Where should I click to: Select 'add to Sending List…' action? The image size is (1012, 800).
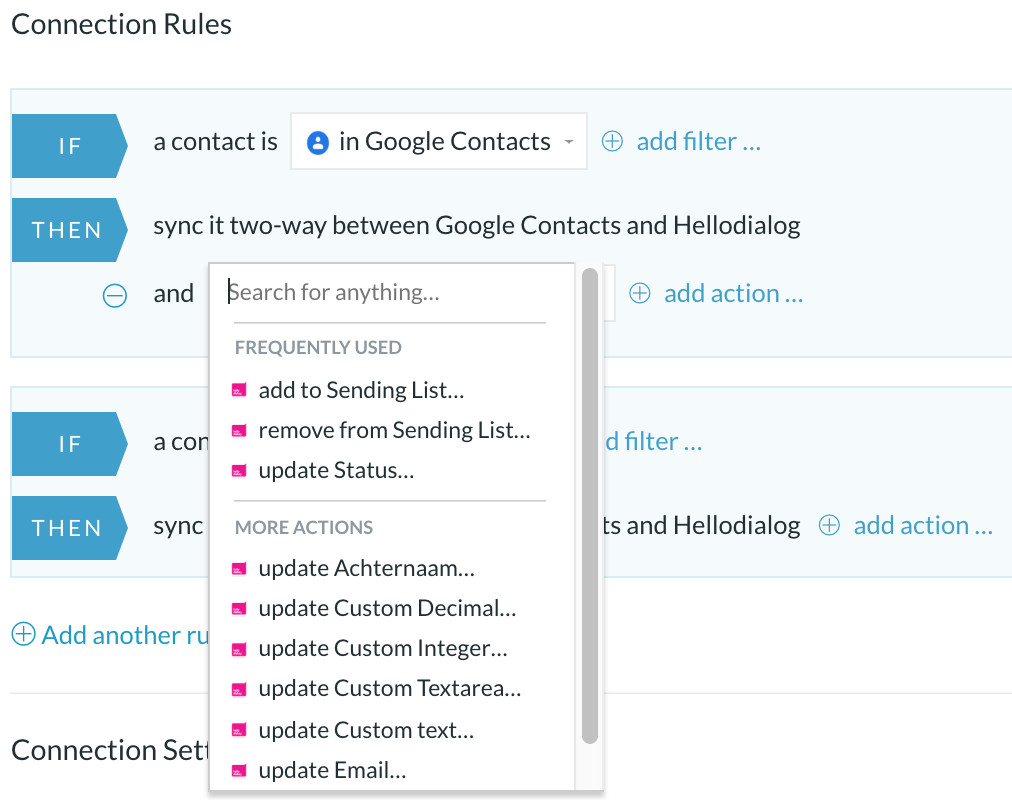tap(361, 390)
